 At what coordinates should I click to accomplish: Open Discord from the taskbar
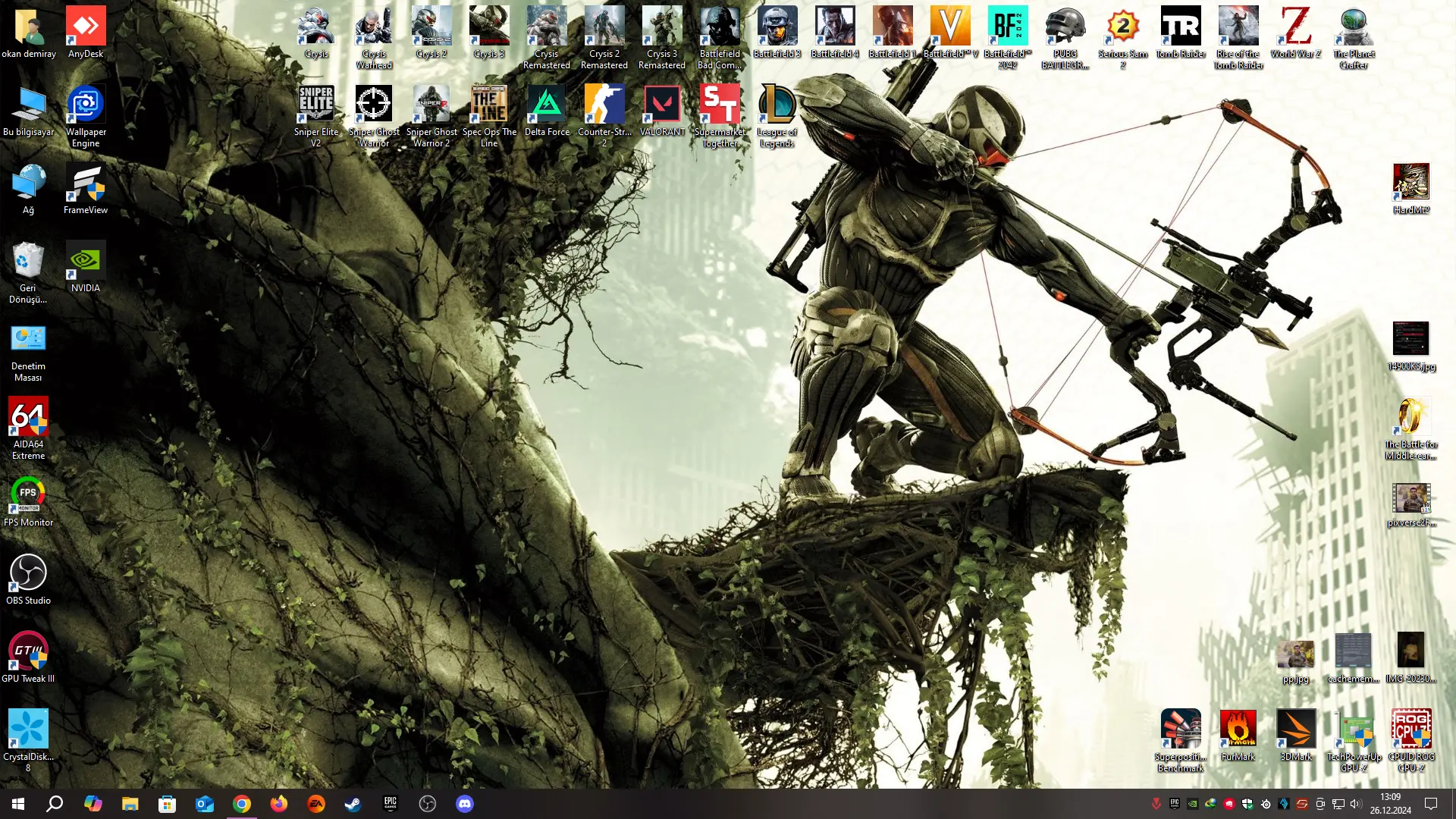465,804
